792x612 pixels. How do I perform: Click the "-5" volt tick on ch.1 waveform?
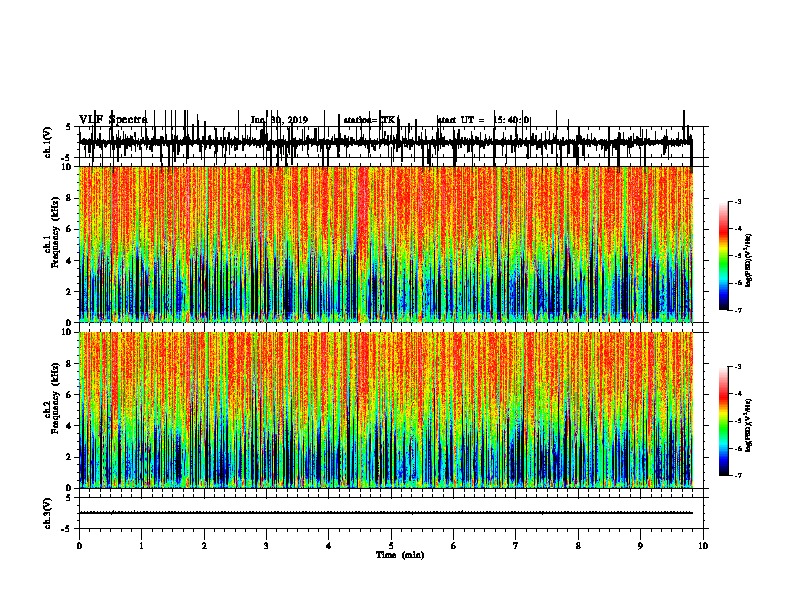(67, 158)
